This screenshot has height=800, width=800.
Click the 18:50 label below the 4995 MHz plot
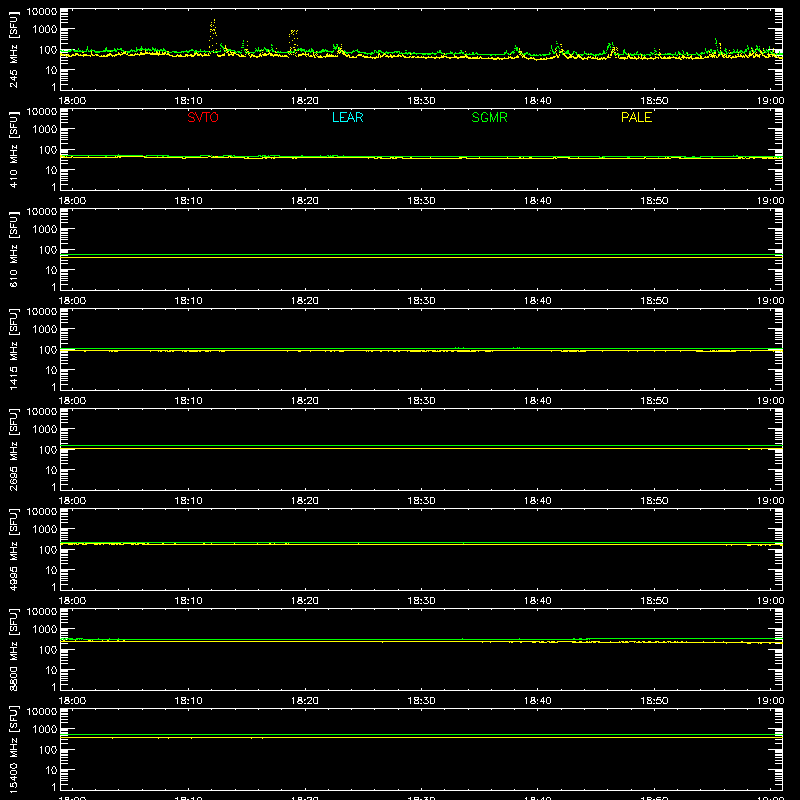coord(654,601)
